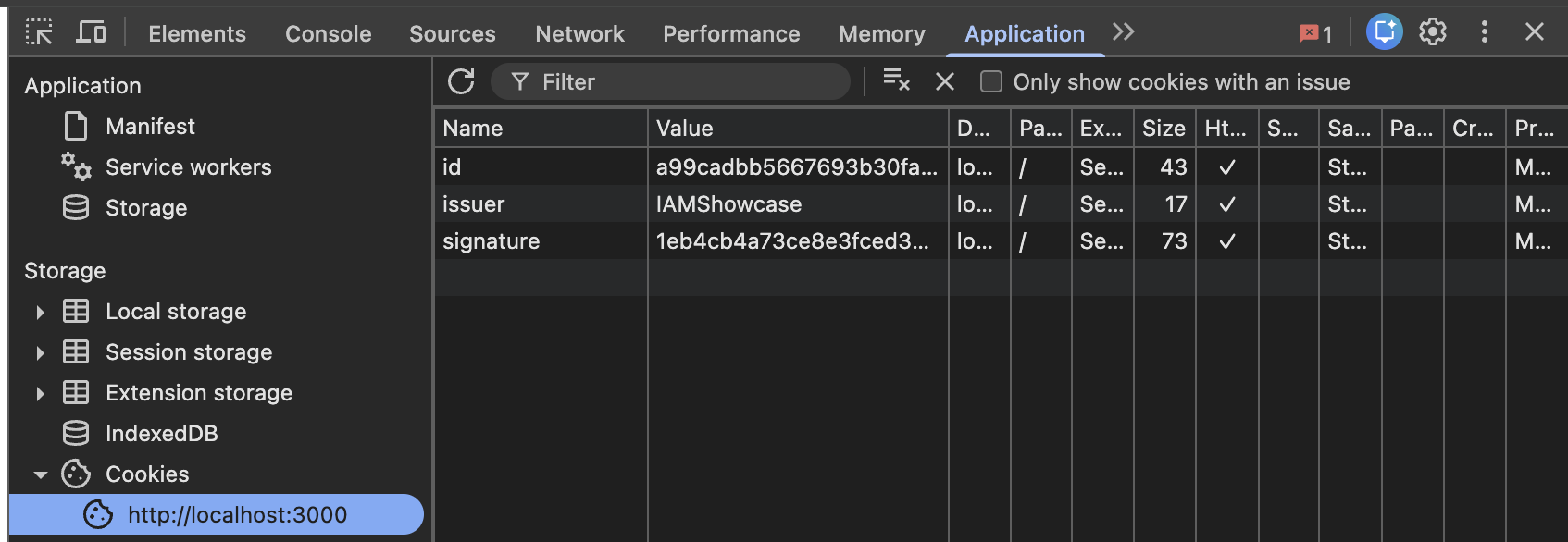Open DevTools settings gear
Image resolution: width=1568 pixels, height=542 pixels.
[x=1433, y=32]
